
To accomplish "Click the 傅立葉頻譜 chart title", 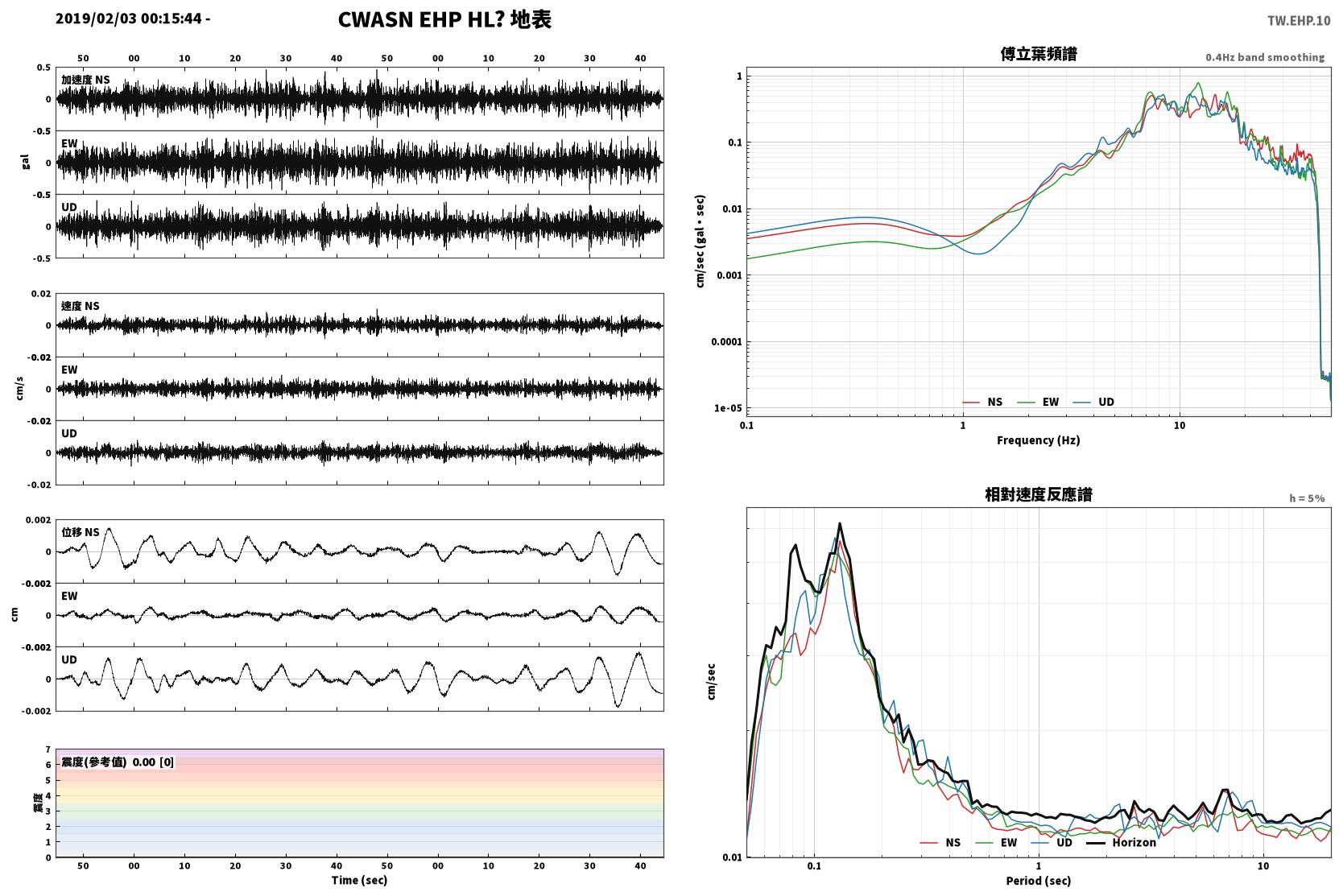I will (1039, 54).
